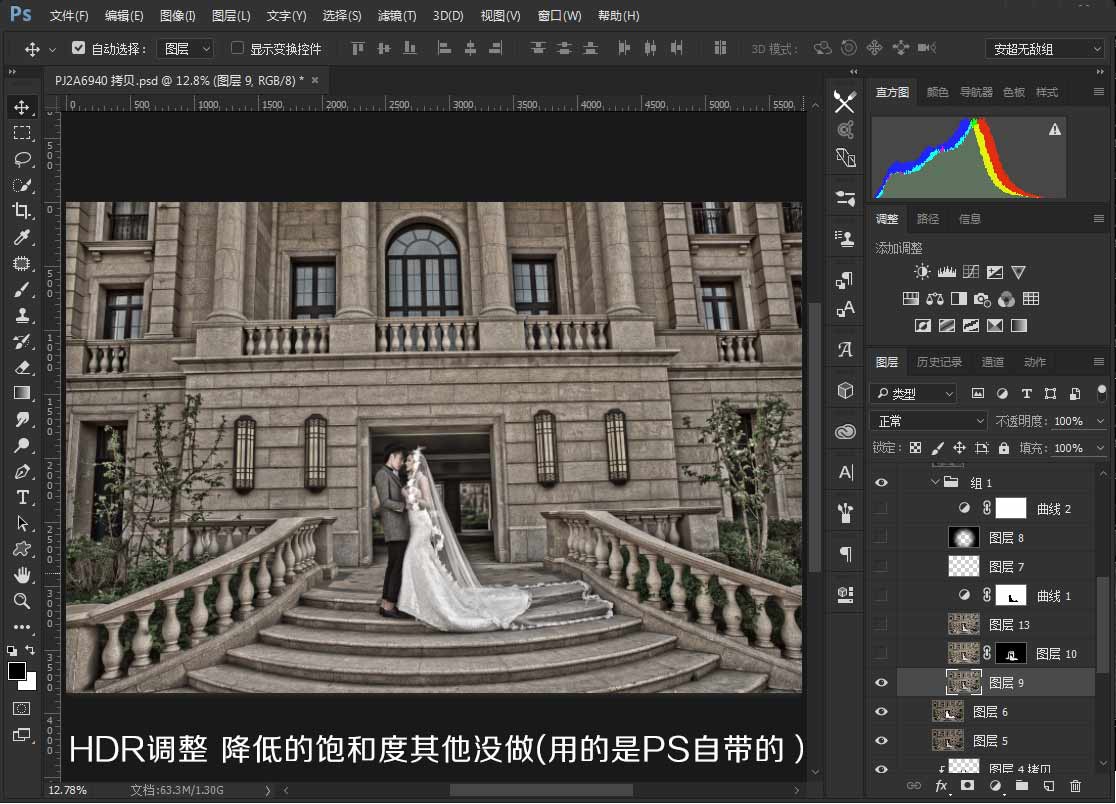The height and width of the screenshot is (804, 1116).
Task: Hide the 图层 9 layer visibility
Action: [x=881, y=682]
